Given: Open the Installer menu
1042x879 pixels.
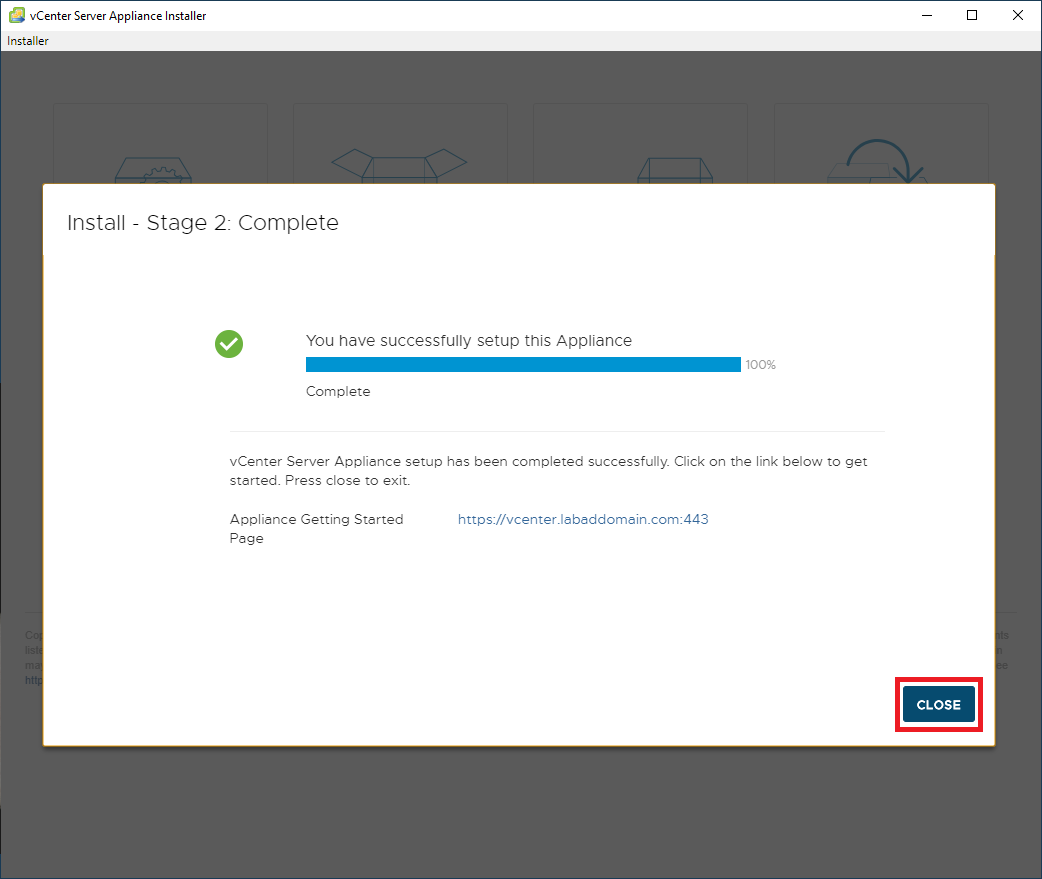Looking at the screenshot, I should click(28, 41).
